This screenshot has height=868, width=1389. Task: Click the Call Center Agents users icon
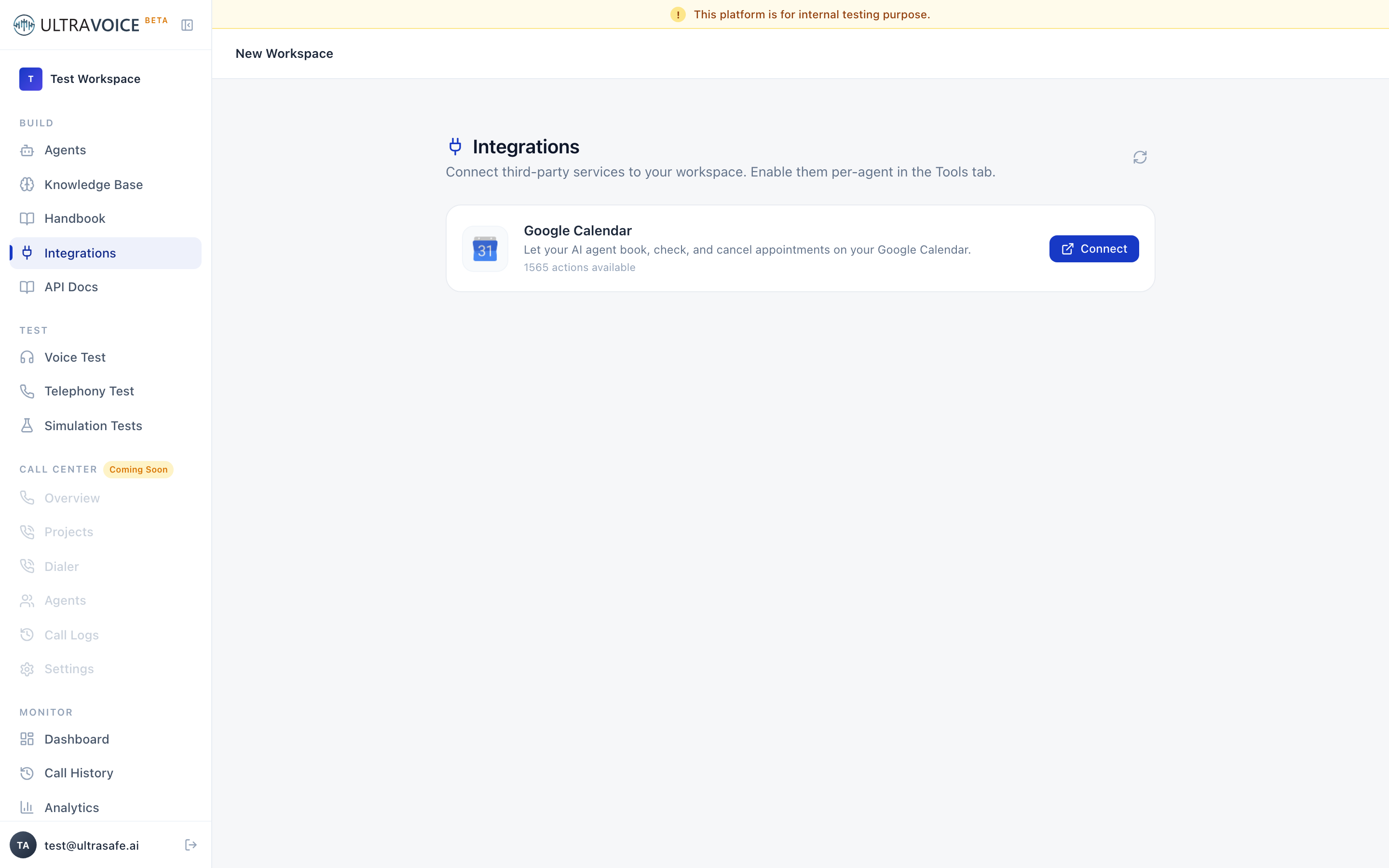click(x=27, y=600)
